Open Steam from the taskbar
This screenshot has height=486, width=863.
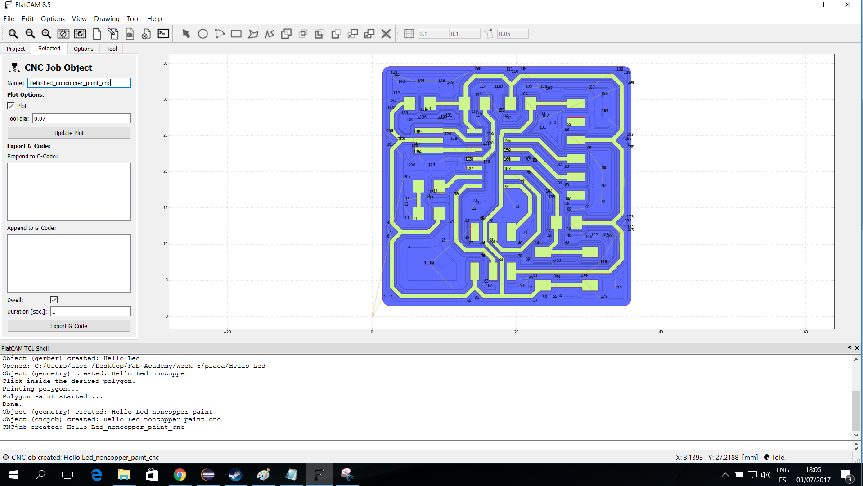(x=236, y=474)
